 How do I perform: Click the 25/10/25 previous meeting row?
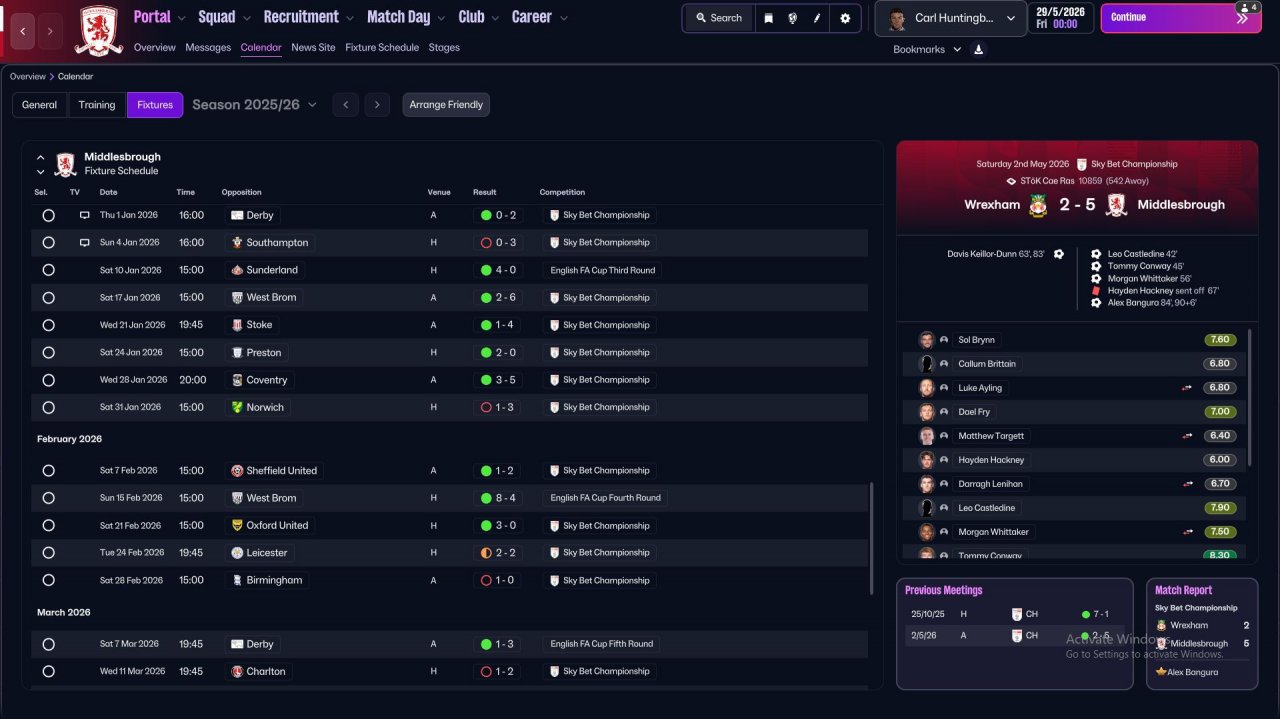tap(1013, 614)
